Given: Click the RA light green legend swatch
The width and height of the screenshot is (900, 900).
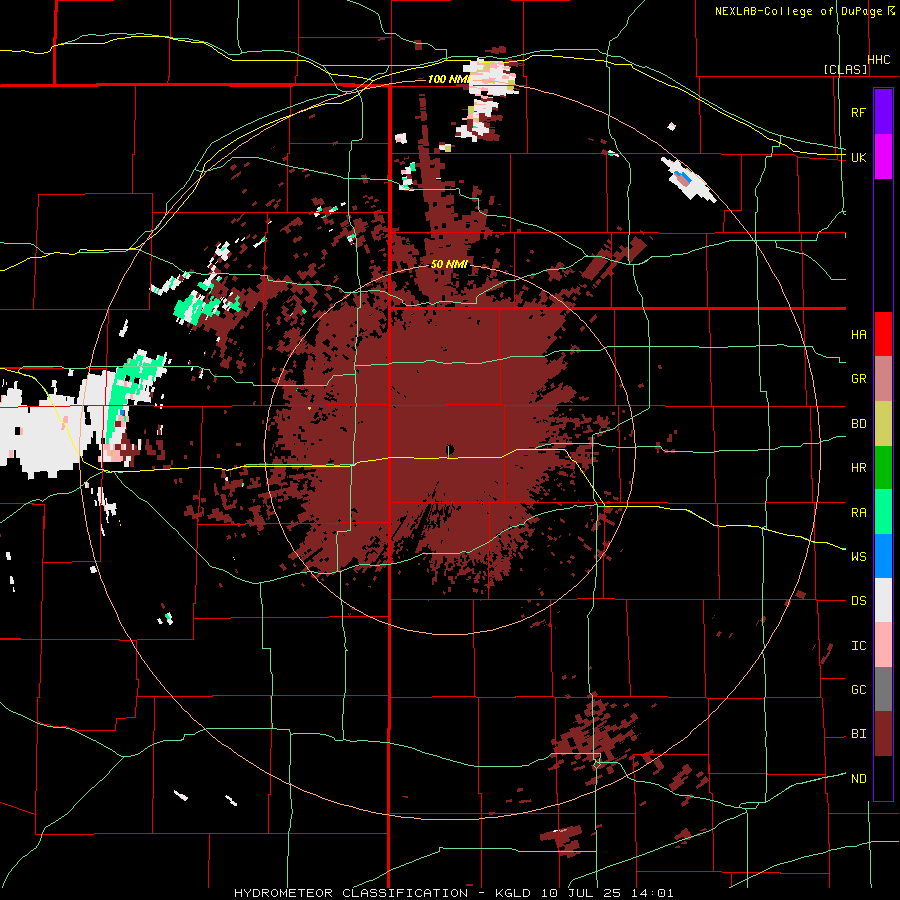Looking at the screenshot, I should point(883,512).
